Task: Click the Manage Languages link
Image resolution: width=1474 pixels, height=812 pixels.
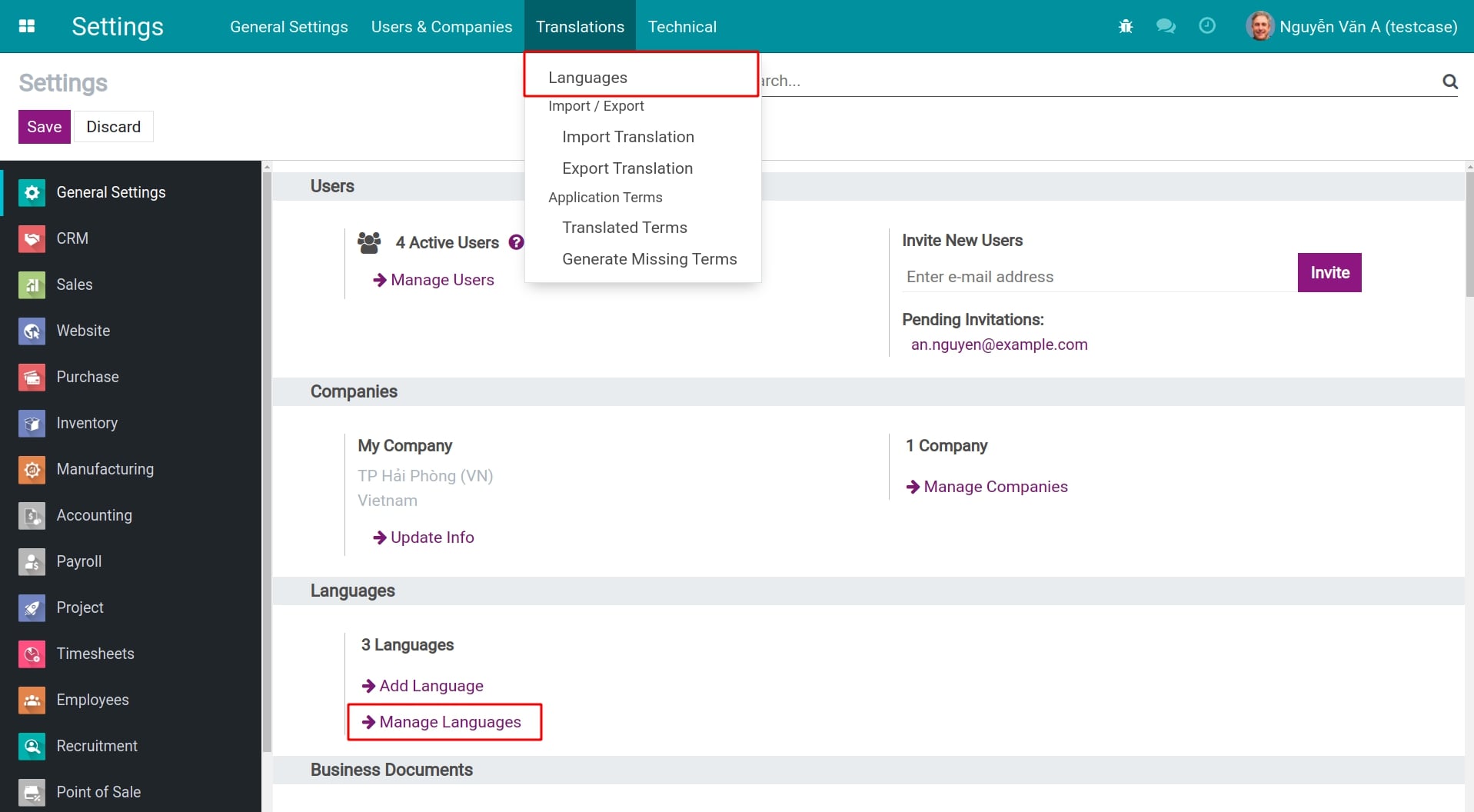Action: click(450, 722)
